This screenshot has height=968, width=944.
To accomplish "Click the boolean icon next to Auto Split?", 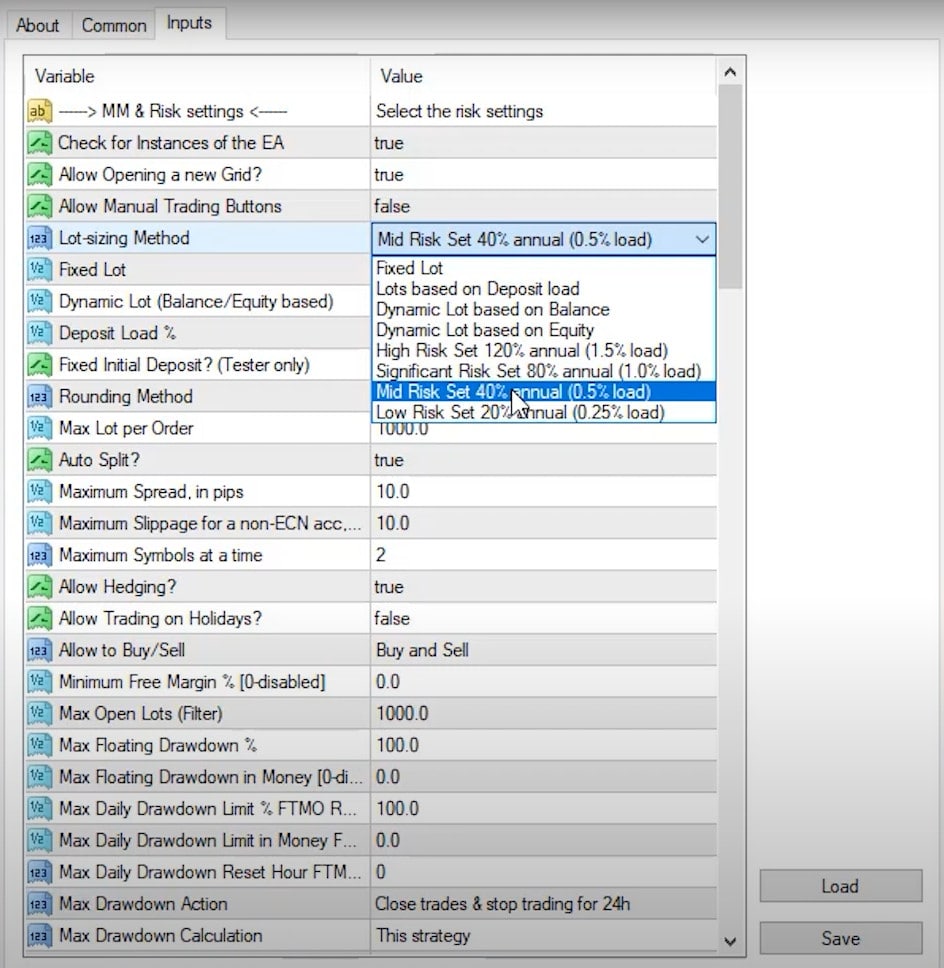I will (x=39, y=460).
